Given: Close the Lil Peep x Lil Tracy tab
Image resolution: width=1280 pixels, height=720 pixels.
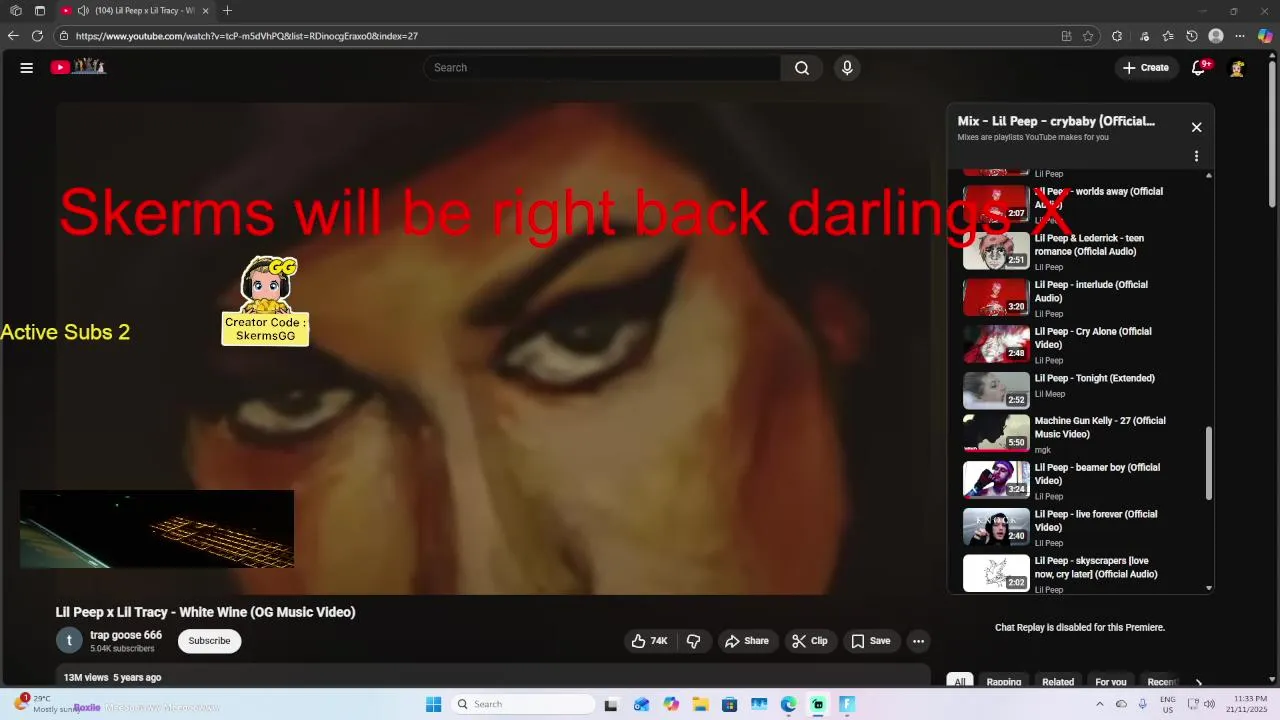Looking at the screenshot, I should pos(206,11).
